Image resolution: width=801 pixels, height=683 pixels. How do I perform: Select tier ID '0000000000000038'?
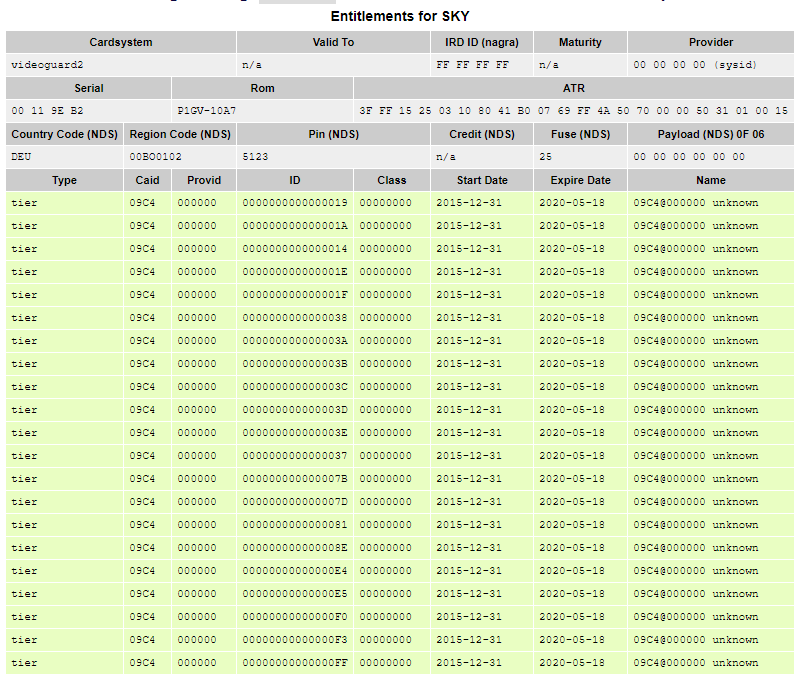click(295, 318)
